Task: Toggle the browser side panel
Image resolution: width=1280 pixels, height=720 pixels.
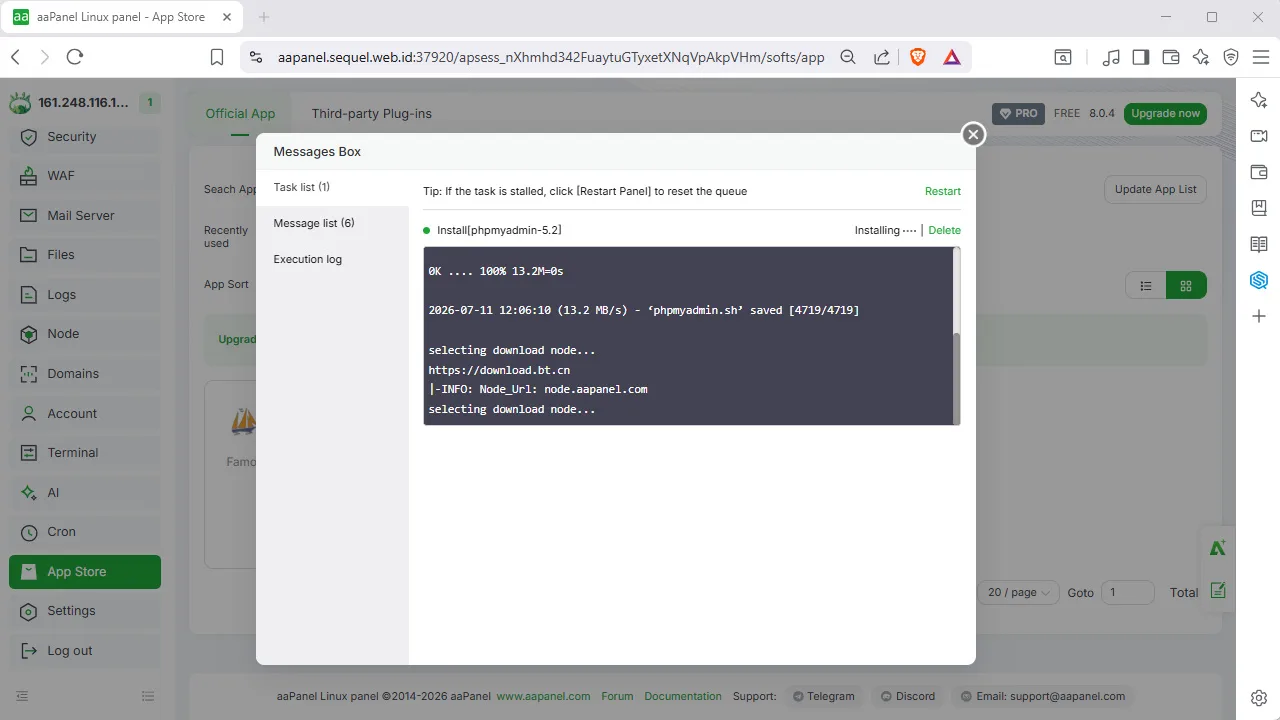Action: [x=1141, y=57]
